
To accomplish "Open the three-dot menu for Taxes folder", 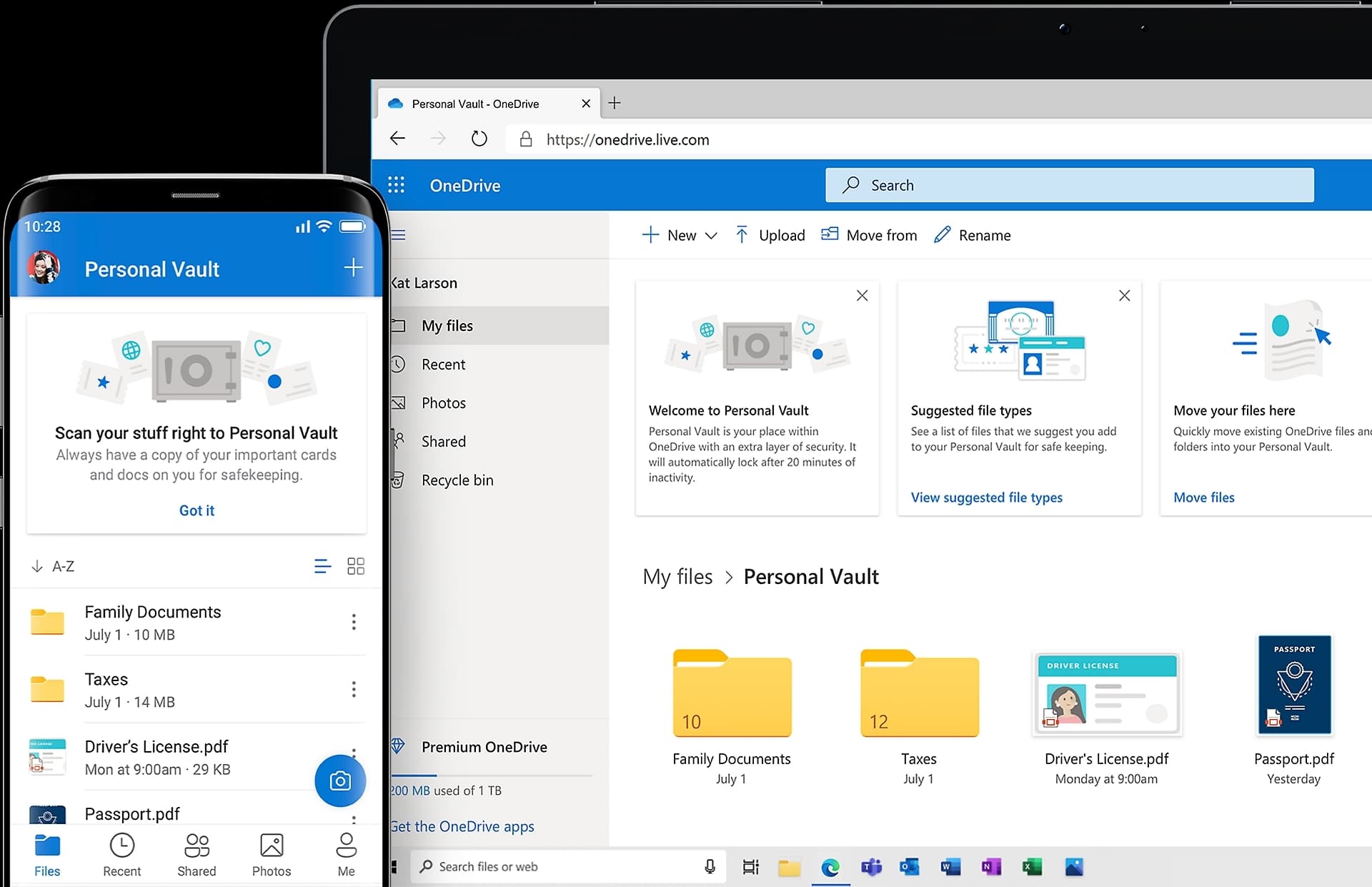I will 354,689.
